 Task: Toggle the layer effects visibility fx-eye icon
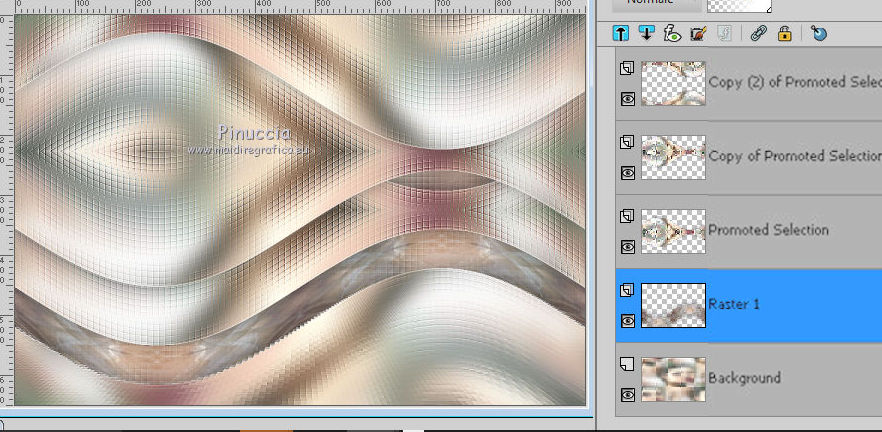coord(672,34)
